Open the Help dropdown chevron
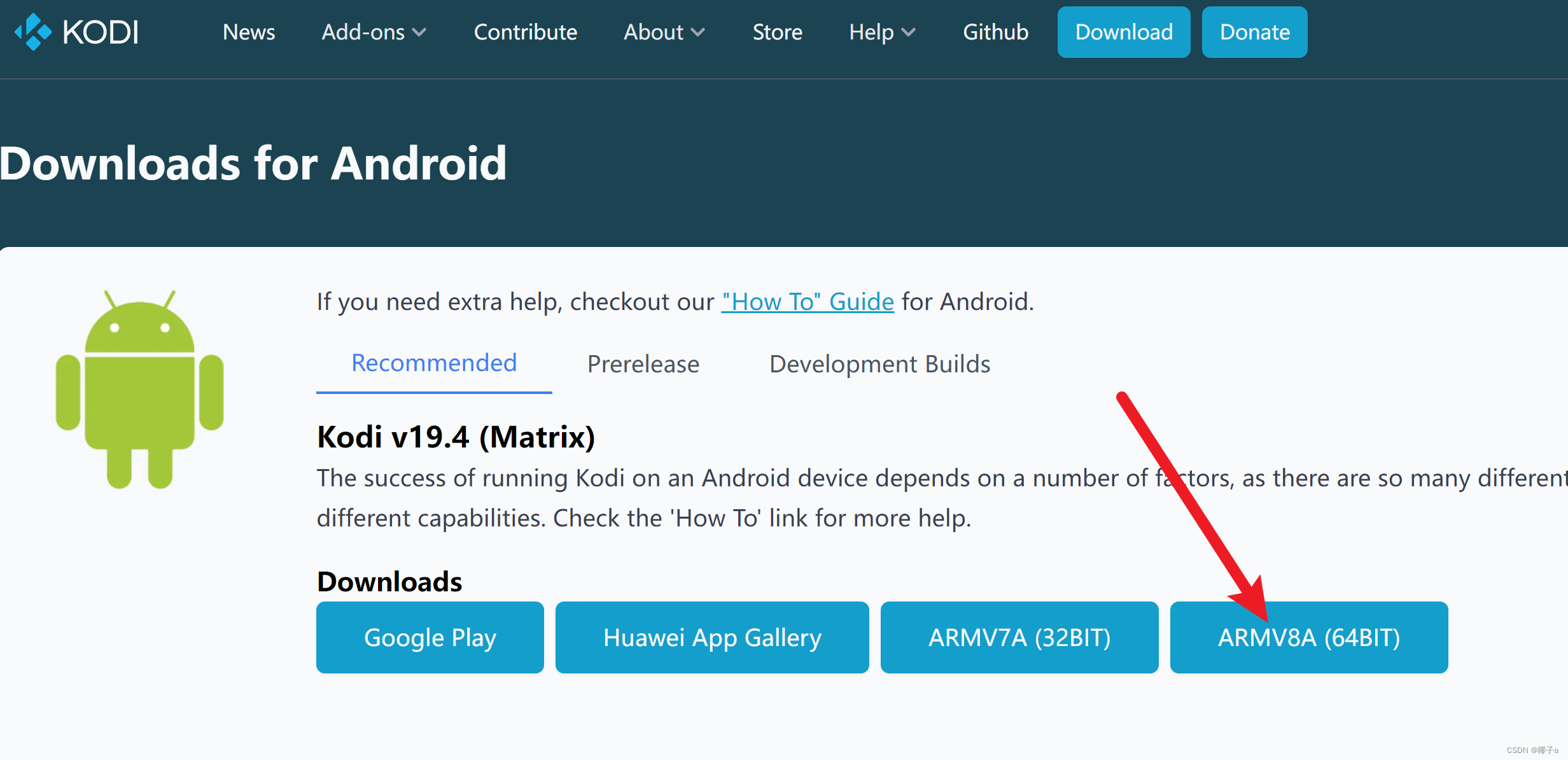The height and width of the screenshot is (760, 1568). click(x=909, y=32)
